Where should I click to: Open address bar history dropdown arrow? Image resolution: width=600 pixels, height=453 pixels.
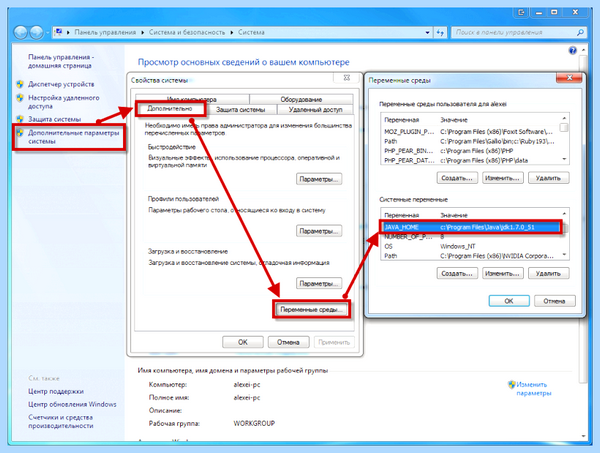click(x=427, y=33)
